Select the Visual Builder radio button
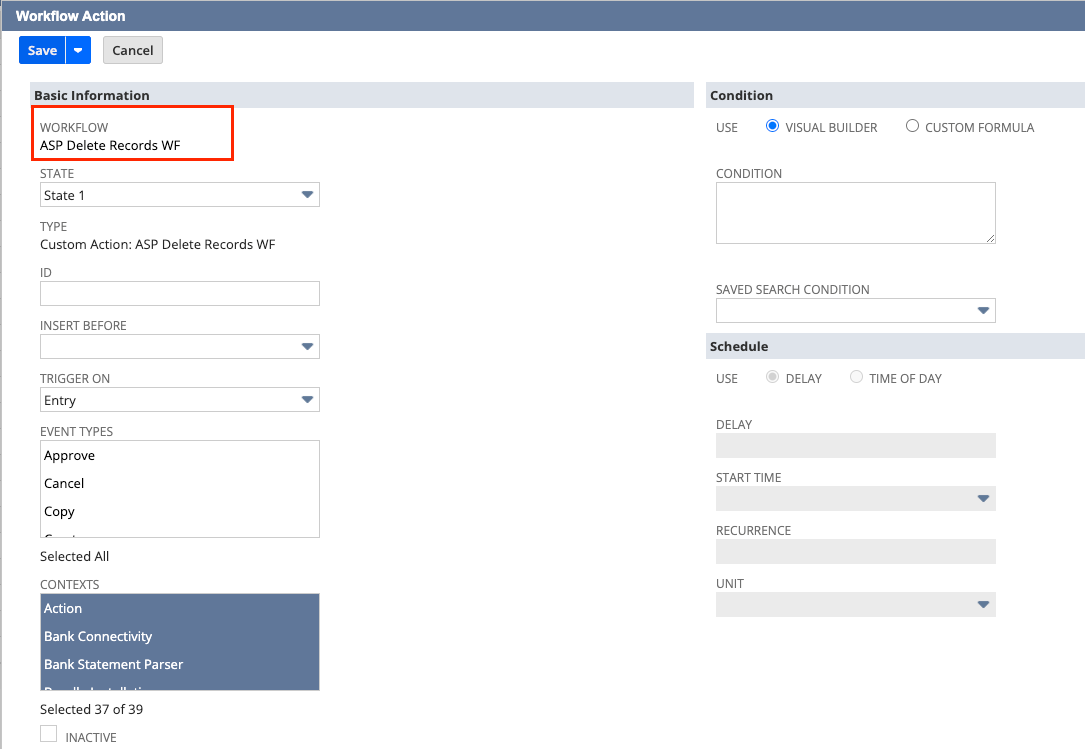The image size is (1085, 749). 771,126
